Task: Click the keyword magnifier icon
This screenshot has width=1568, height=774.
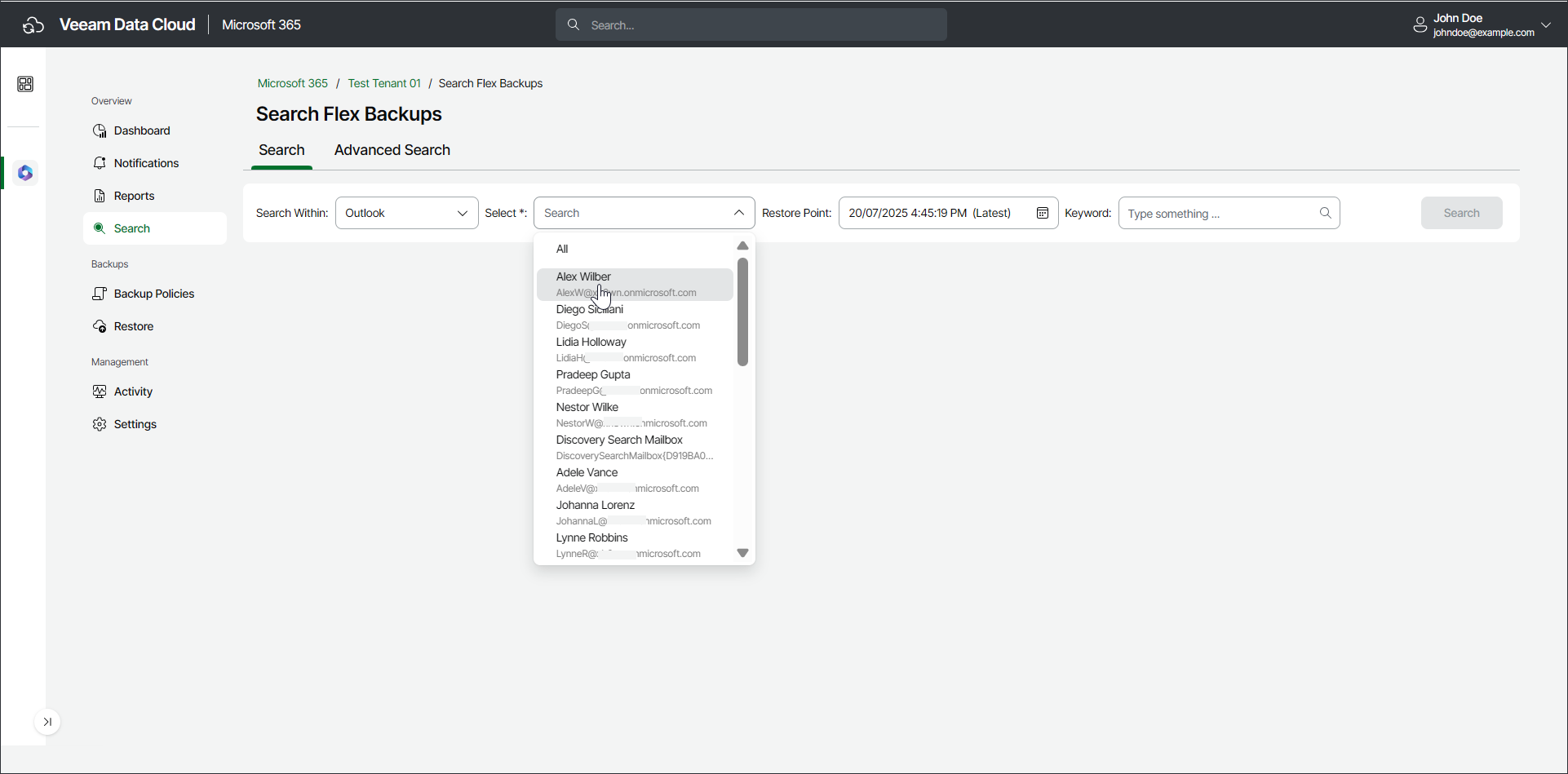Action: [x=1325, y=213]
